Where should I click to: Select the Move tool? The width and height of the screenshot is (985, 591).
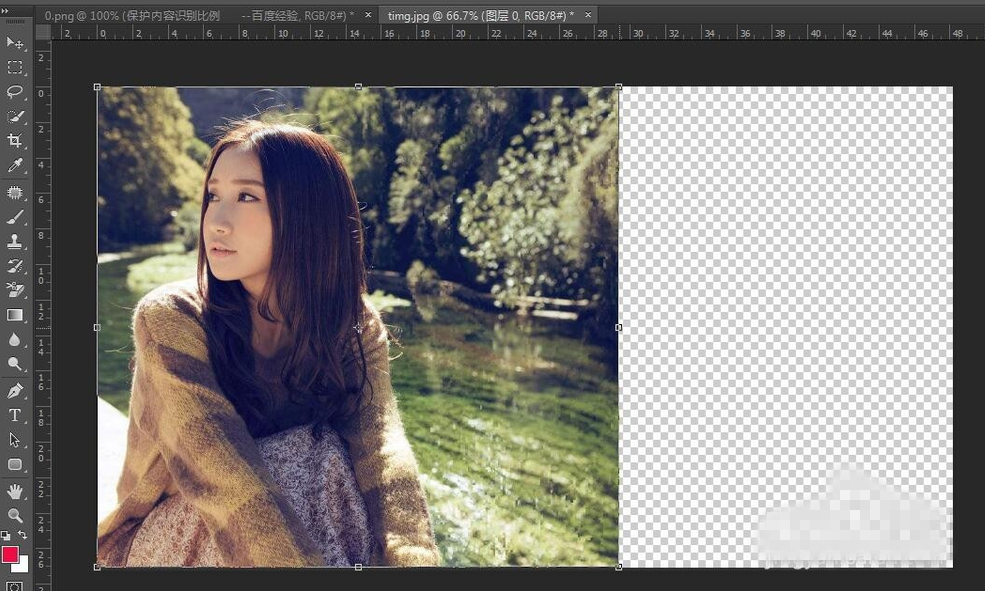coord(15,43)
